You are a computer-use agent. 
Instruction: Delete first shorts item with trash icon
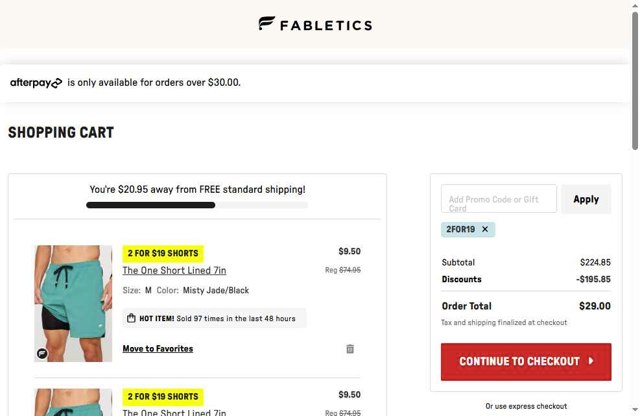350,349
